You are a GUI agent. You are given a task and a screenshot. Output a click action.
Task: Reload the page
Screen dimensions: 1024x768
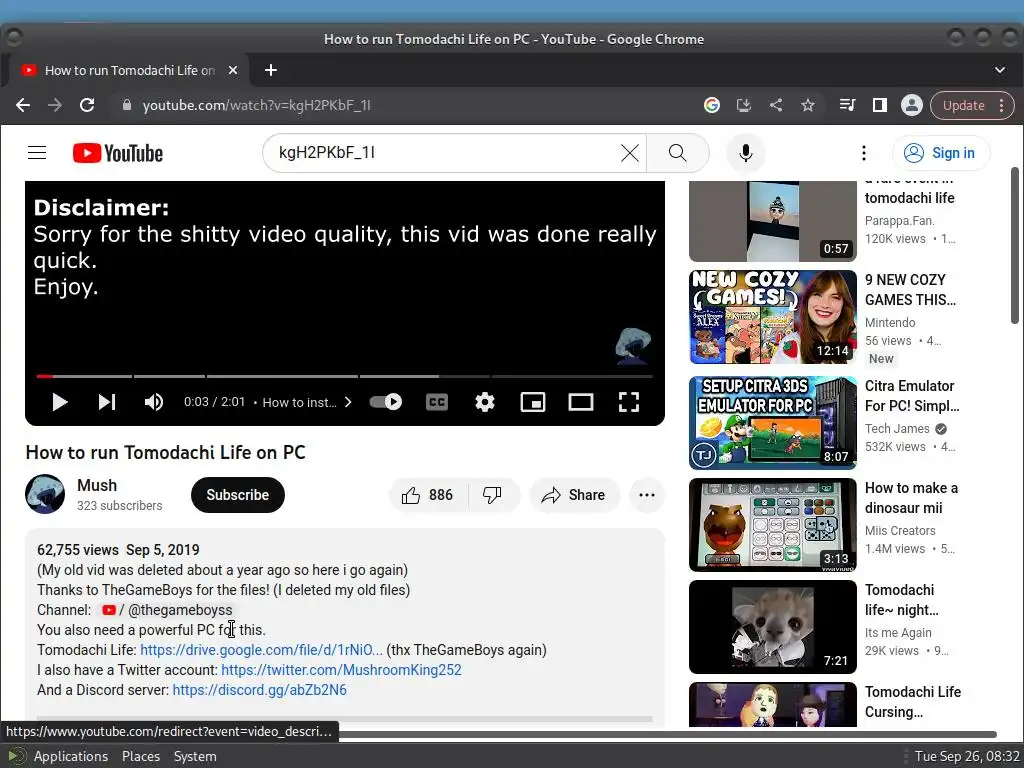point(87,105)
